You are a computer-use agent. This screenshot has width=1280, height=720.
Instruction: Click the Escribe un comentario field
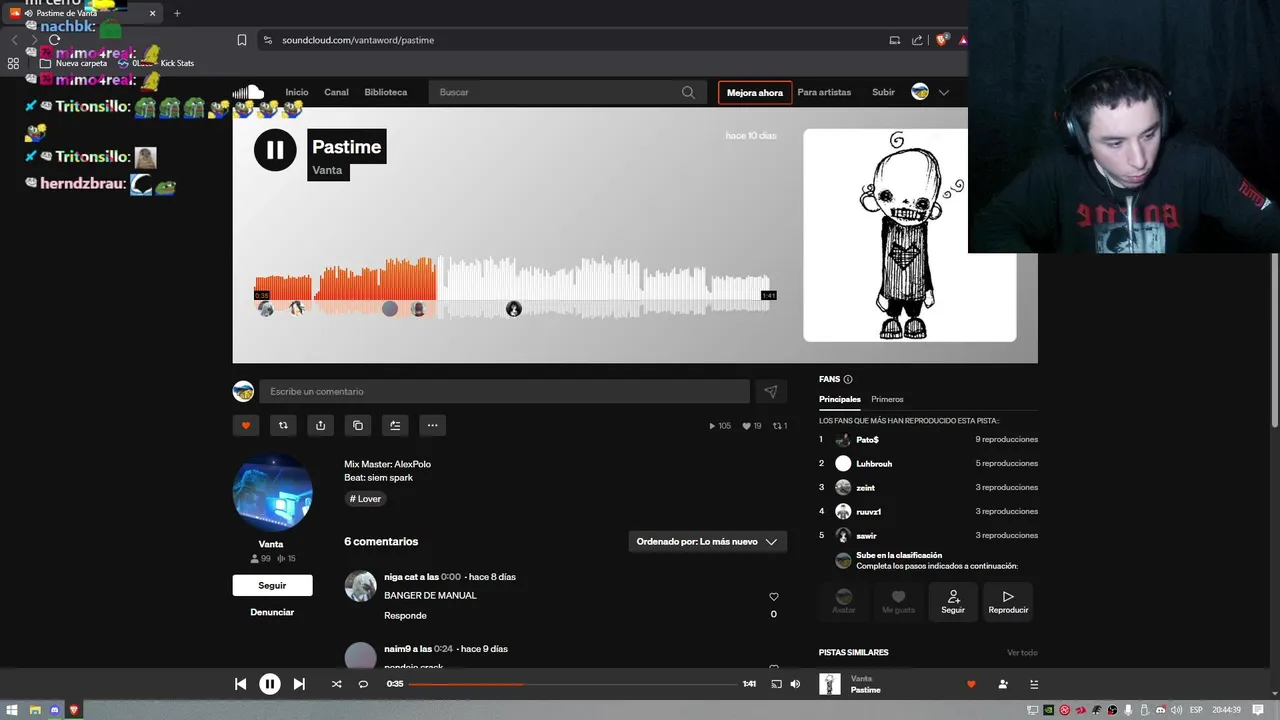tap(504, 391)
